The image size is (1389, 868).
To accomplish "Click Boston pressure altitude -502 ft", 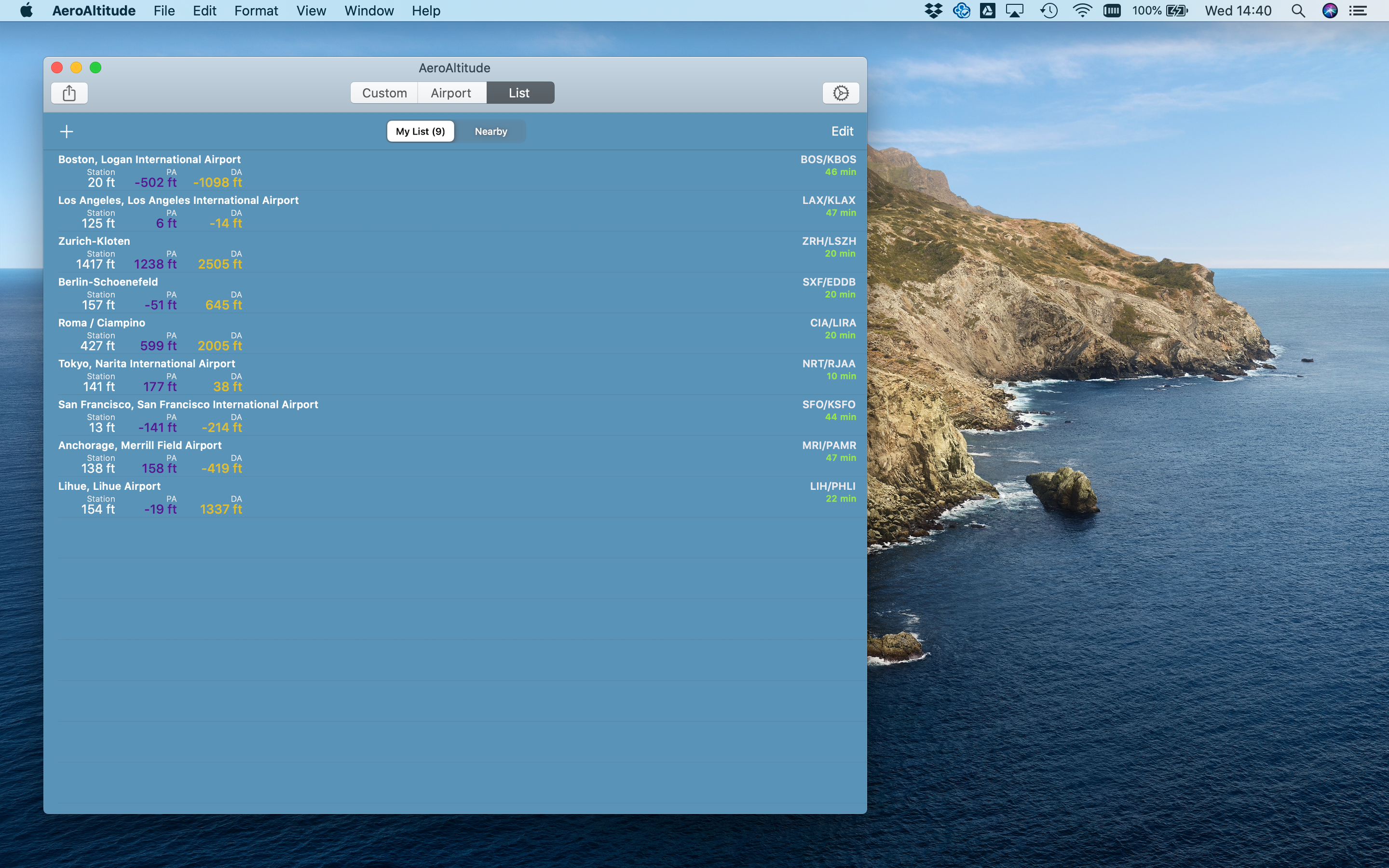I will [156, 182].
